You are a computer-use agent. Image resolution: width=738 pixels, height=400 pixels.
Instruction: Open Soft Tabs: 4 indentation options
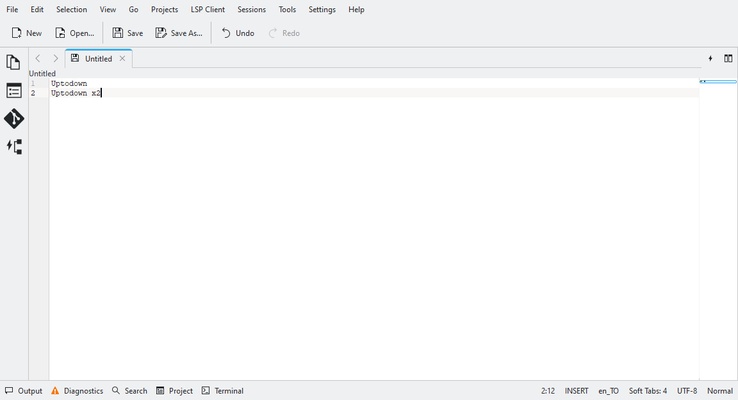(x=648, y=391)
